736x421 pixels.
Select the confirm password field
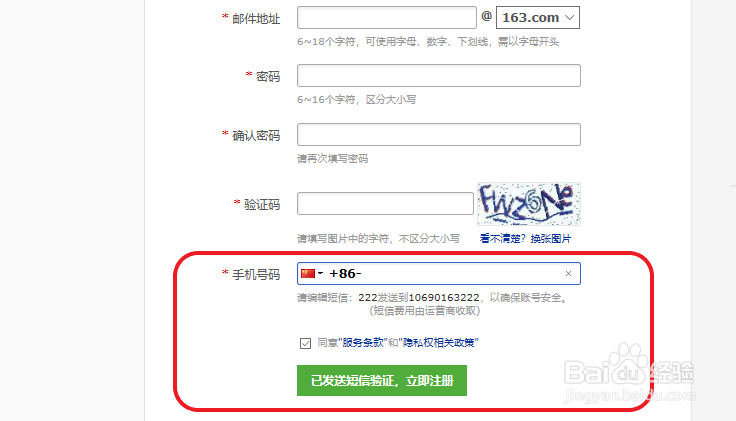439,135
